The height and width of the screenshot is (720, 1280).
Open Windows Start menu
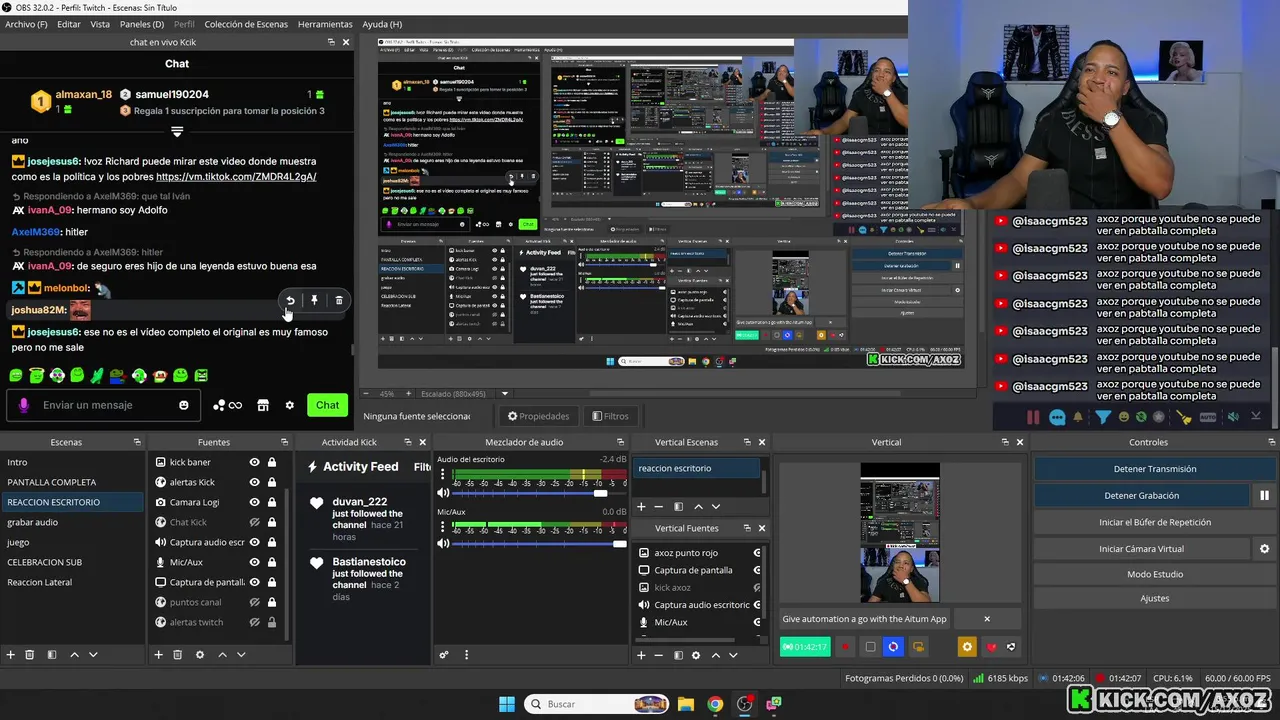point(507,704)
